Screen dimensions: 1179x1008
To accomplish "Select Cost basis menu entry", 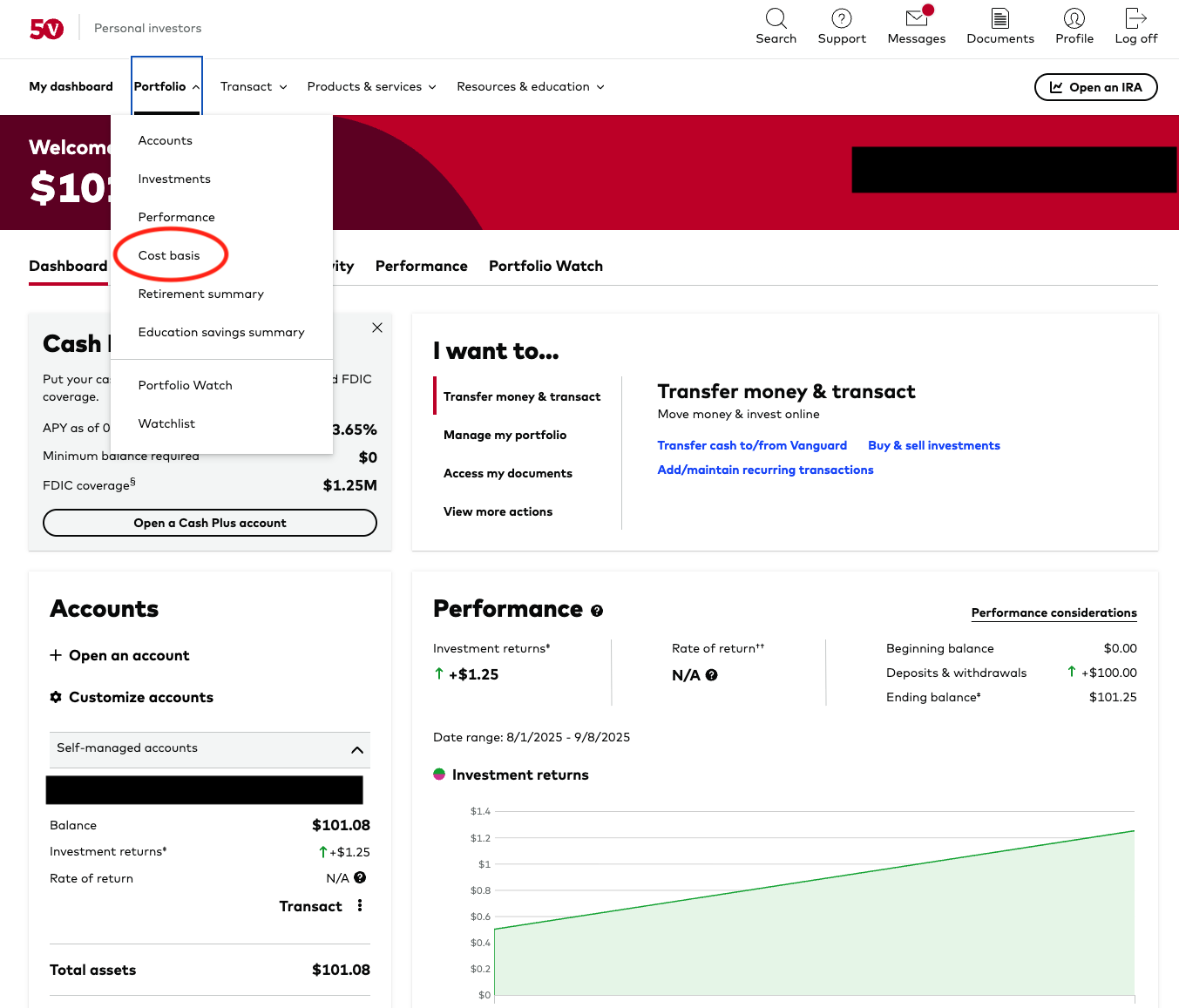I will [x=169, y=255].
